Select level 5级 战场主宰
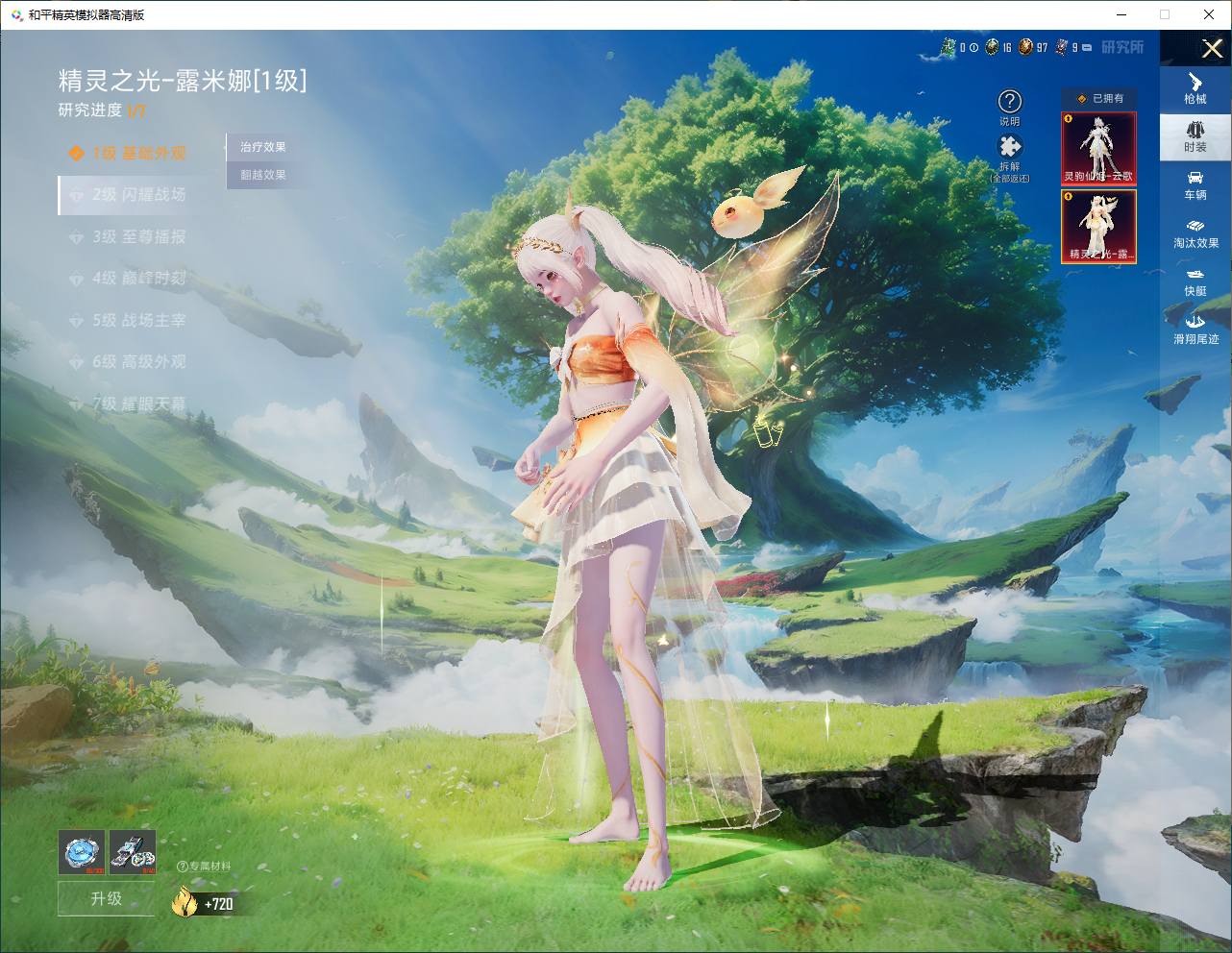Image resolution: width=1232 pixels, height=953 pixels. [128, 320]
